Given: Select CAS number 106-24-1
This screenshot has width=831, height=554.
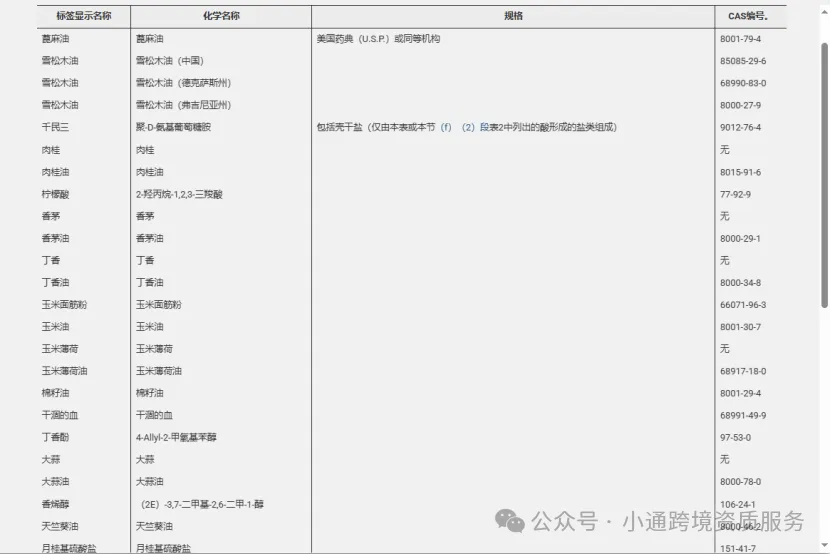Looking at the screenshot, I should pos(738,504).
